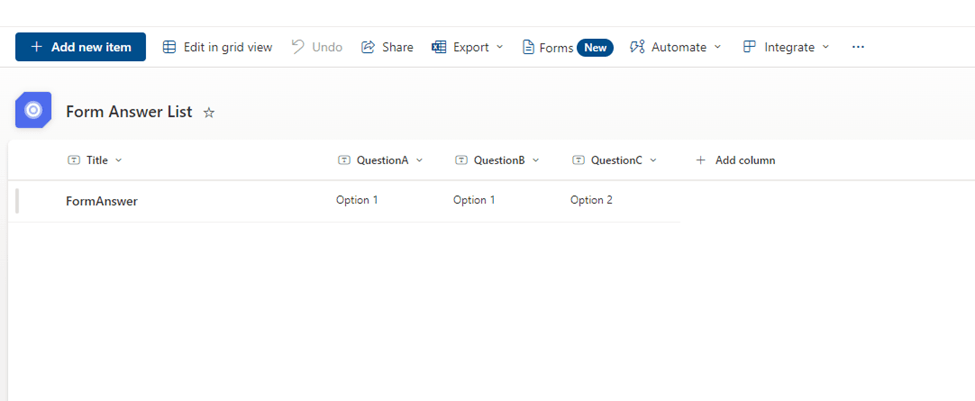
Task: Click the Undo arrow icon
Action: coord(298,47)
